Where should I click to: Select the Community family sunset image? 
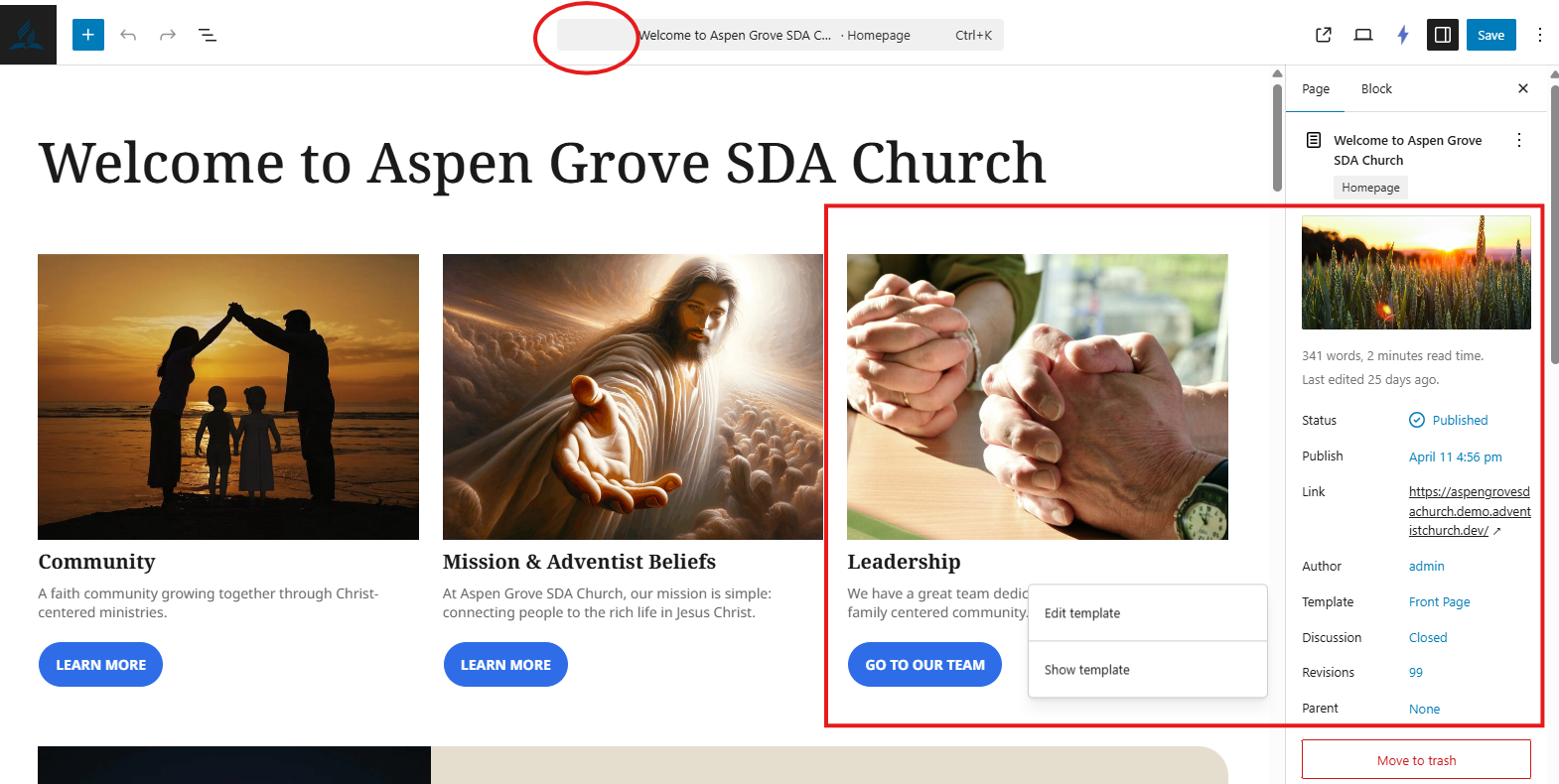click(x=228, y=397)
